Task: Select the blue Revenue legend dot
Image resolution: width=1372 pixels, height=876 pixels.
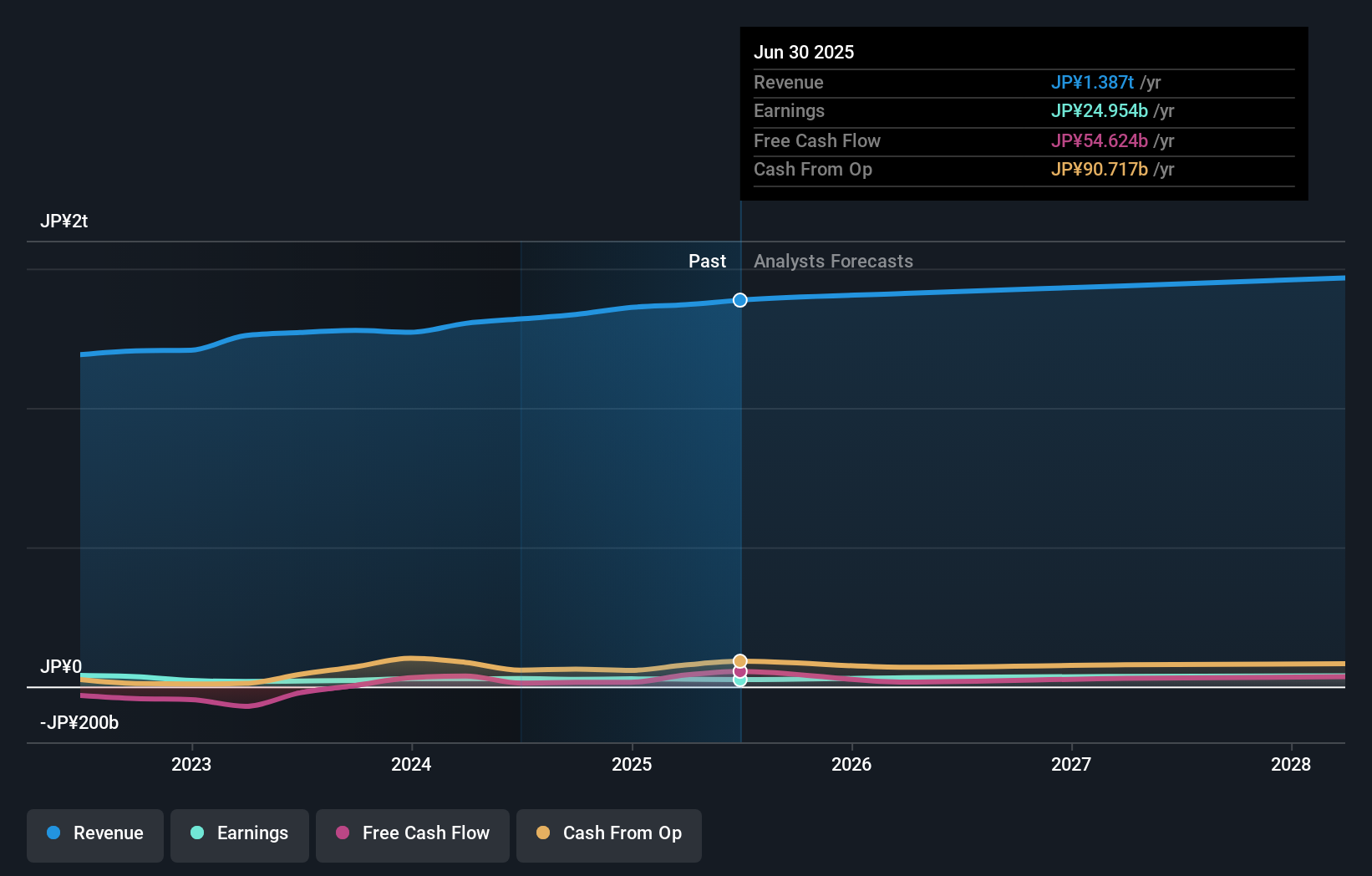Action: [53, 833]
